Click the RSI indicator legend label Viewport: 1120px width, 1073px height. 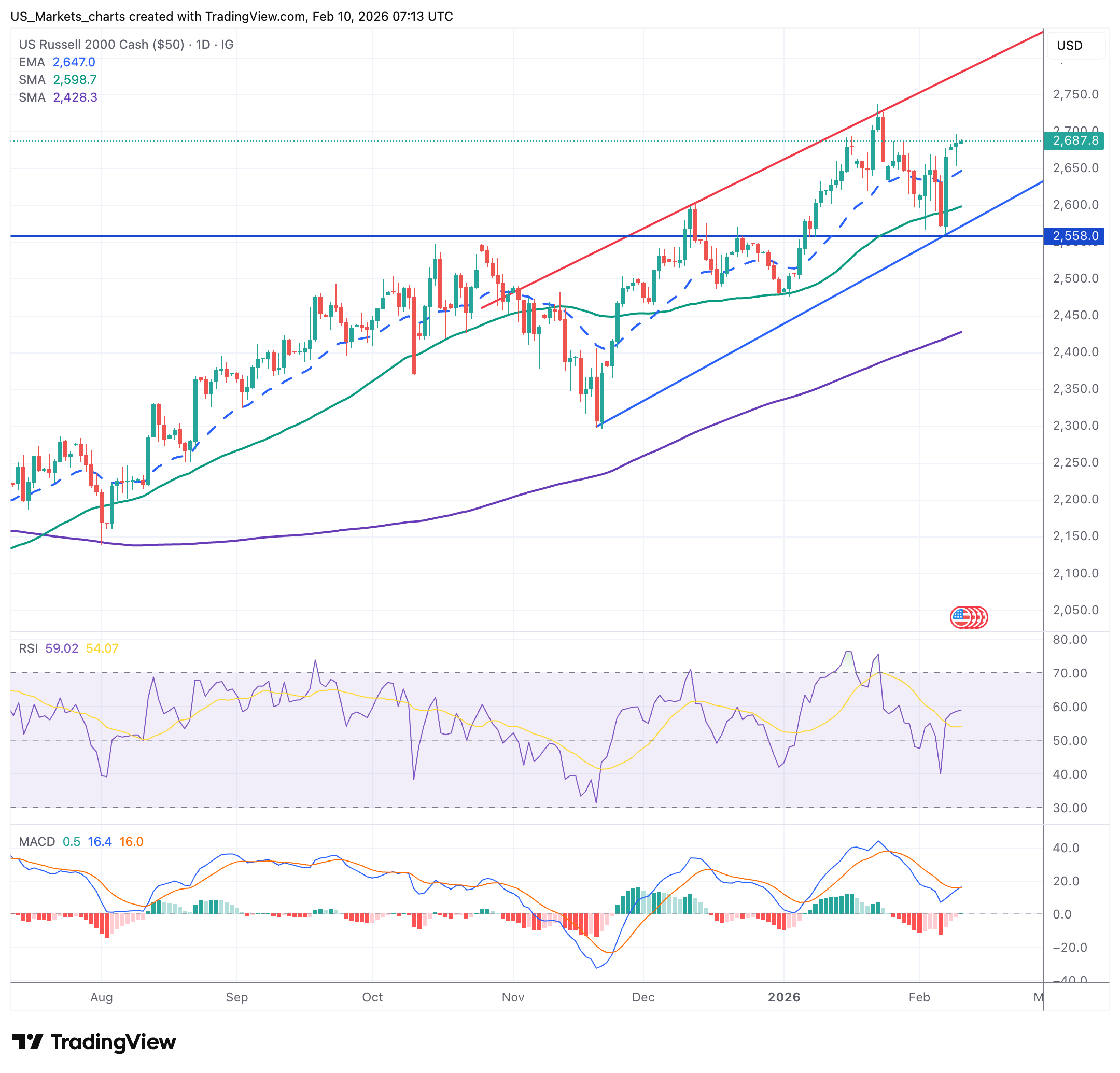(x=28, y=648)
